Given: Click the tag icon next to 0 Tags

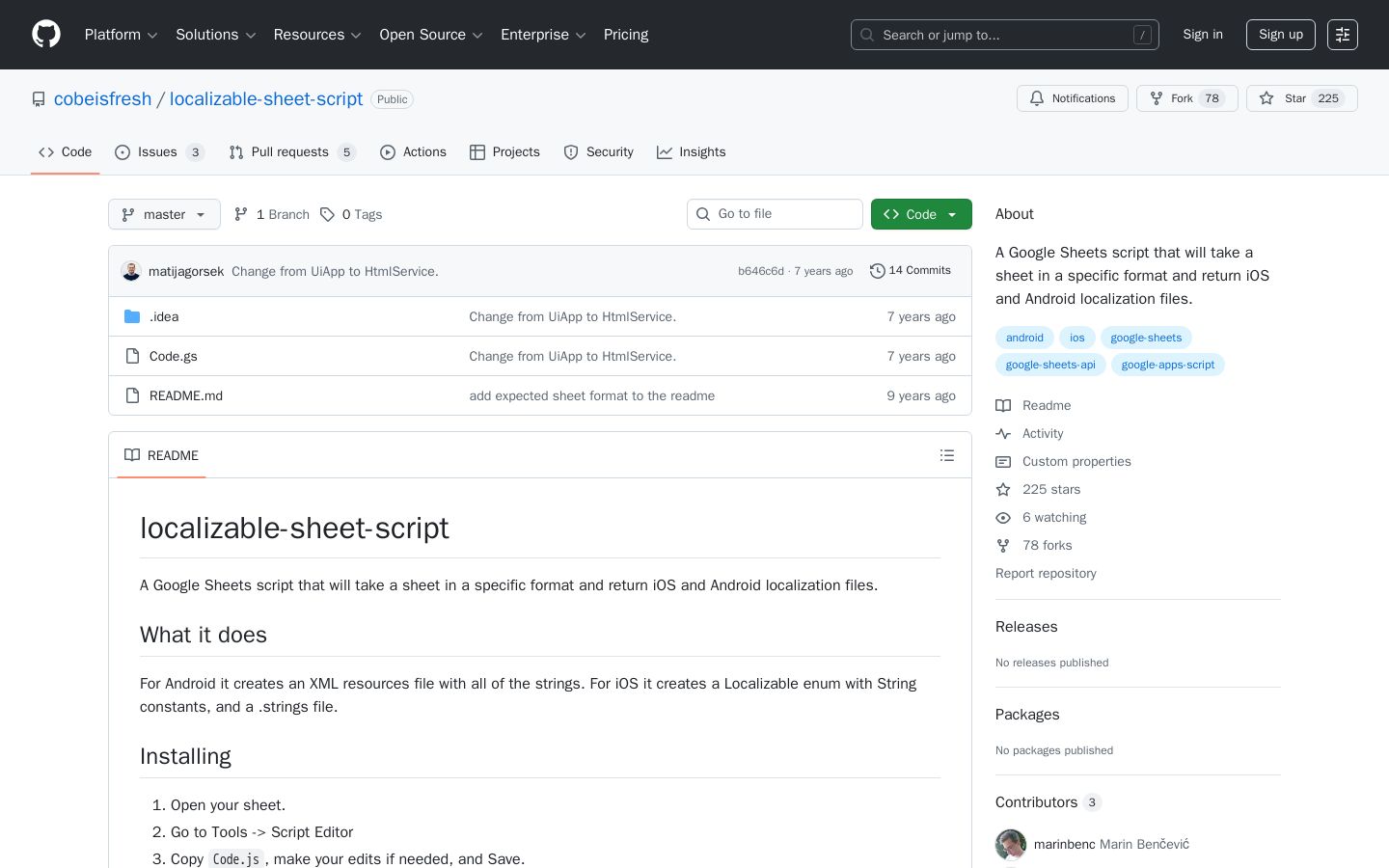Looking at the screenshot, I should click(328, 214).
